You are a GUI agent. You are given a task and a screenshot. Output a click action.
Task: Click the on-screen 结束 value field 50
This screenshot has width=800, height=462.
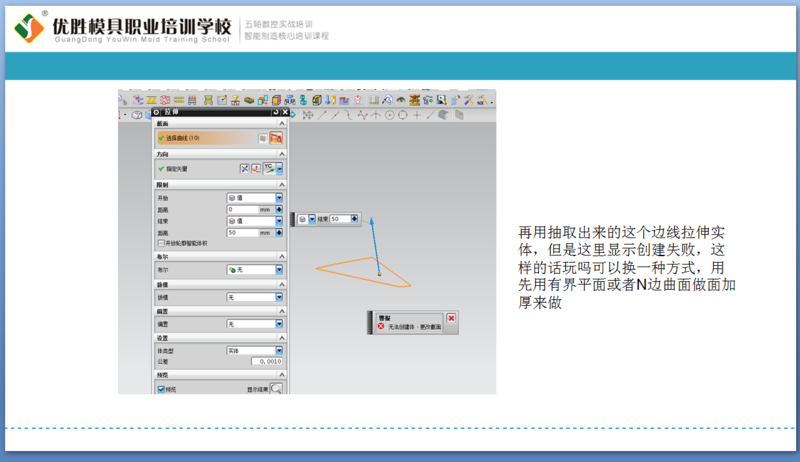point(340,219)
